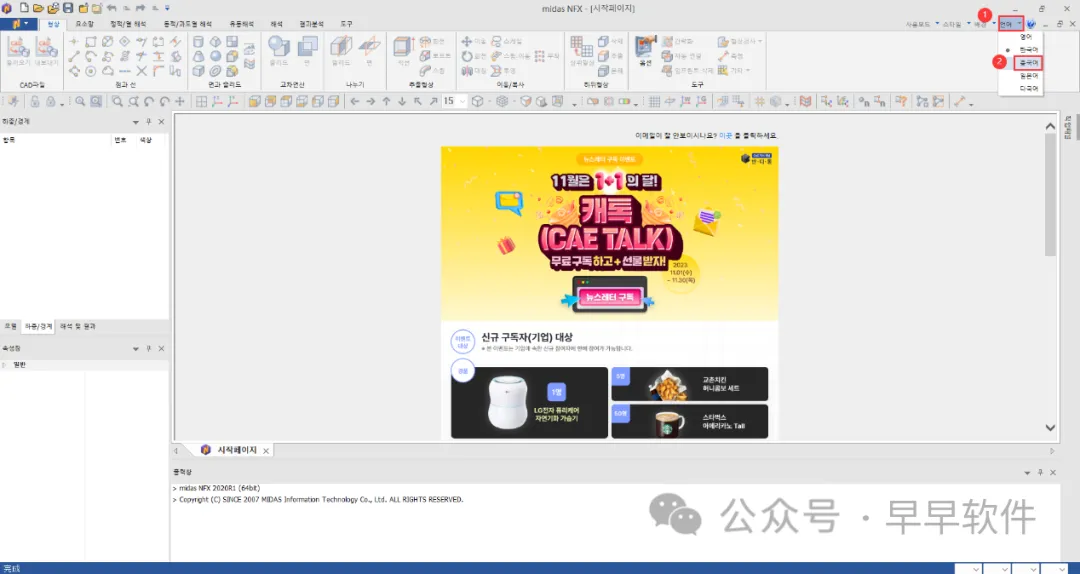The width and height of the screenshot is (1080, 574).
Task: Open the application N menu button
Action: pyautogui.click(x=19, y=24)
